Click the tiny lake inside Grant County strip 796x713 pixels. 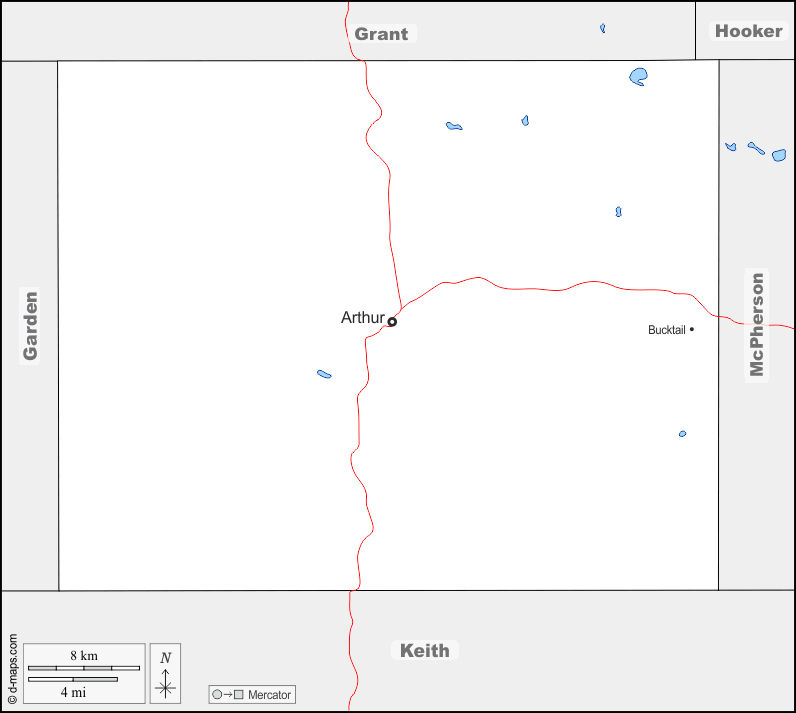click(x=603, y=28)
